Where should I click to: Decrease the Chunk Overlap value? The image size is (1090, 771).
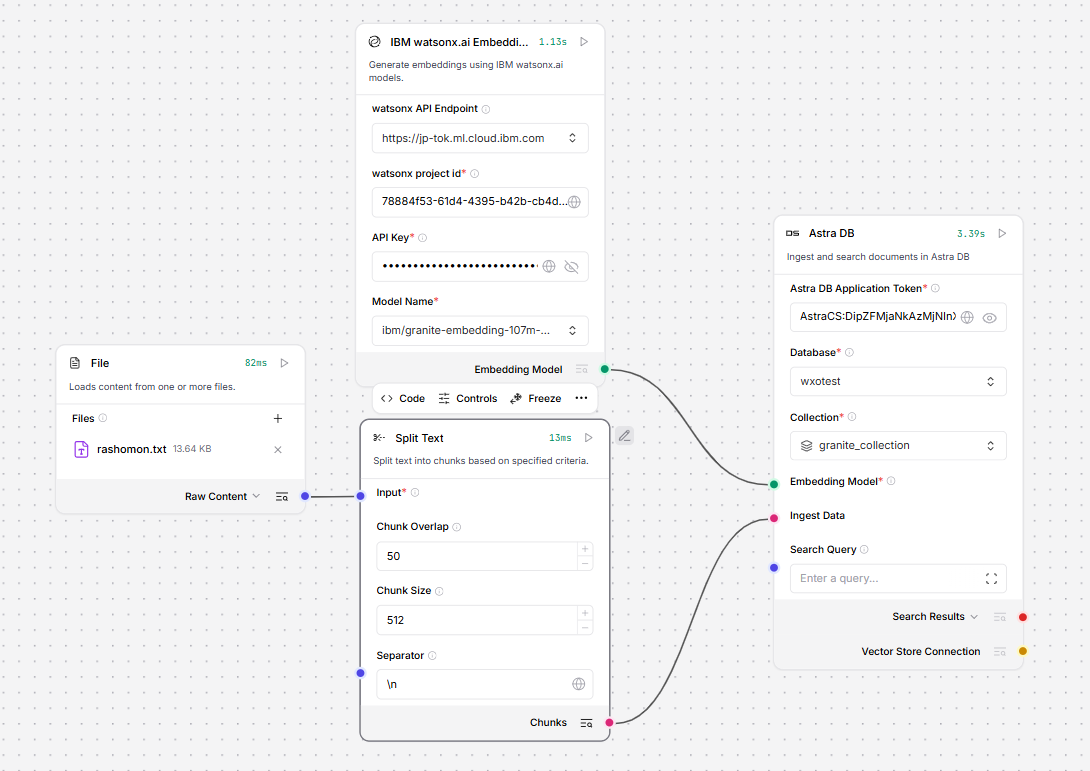[585, 564]
